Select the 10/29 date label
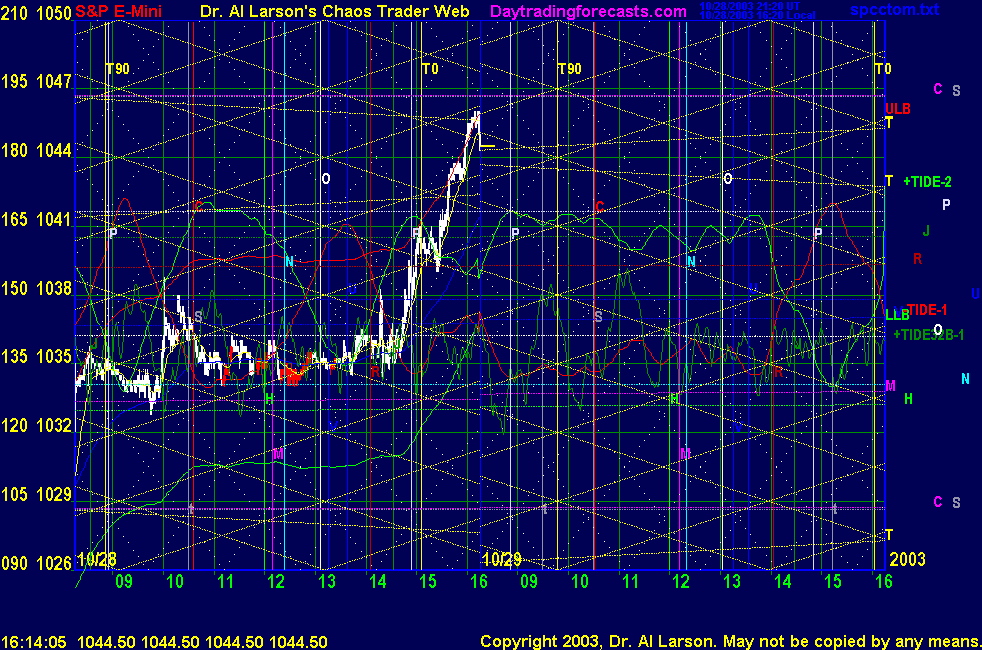The width and height of the screenshot is (982, 650). [x=502, y=559]
